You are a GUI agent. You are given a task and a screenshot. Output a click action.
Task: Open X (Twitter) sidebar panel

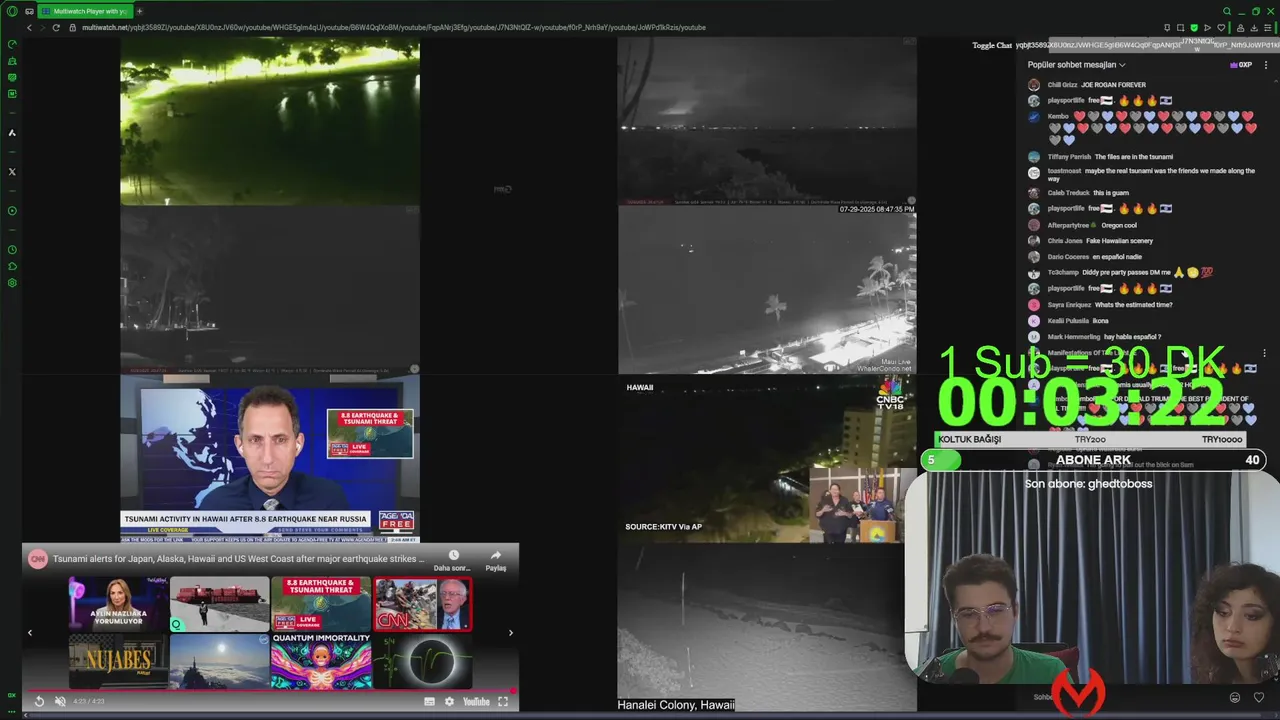coord(12,171)
